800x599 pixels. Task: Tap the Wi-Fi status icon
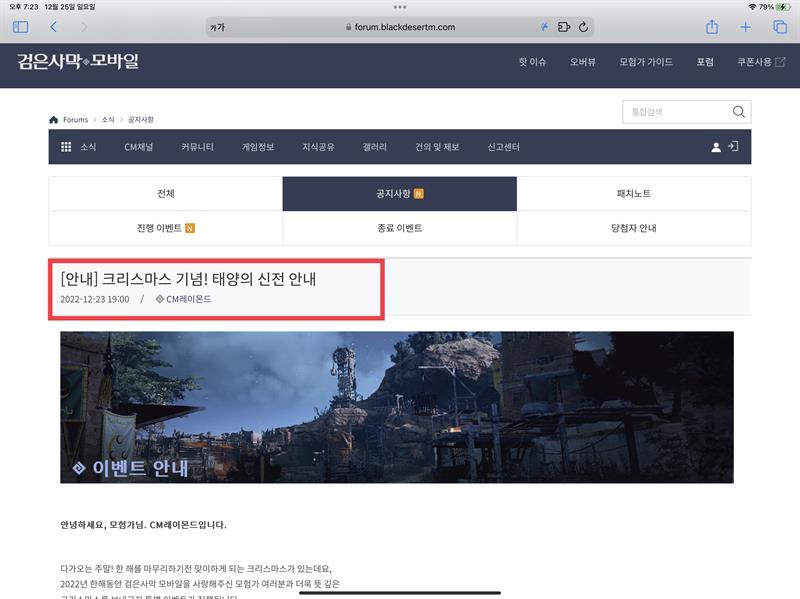752,7
